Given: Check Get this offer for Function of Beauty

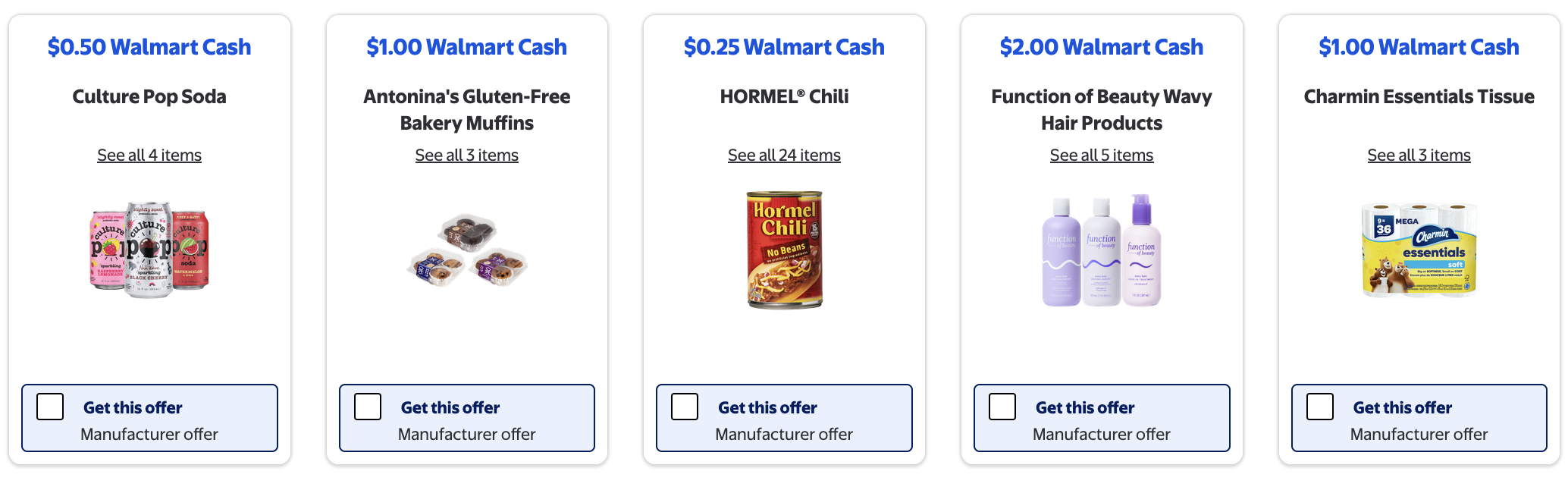Looking at the screenshot, I should pyautogui.click(x=1002, y=407).
